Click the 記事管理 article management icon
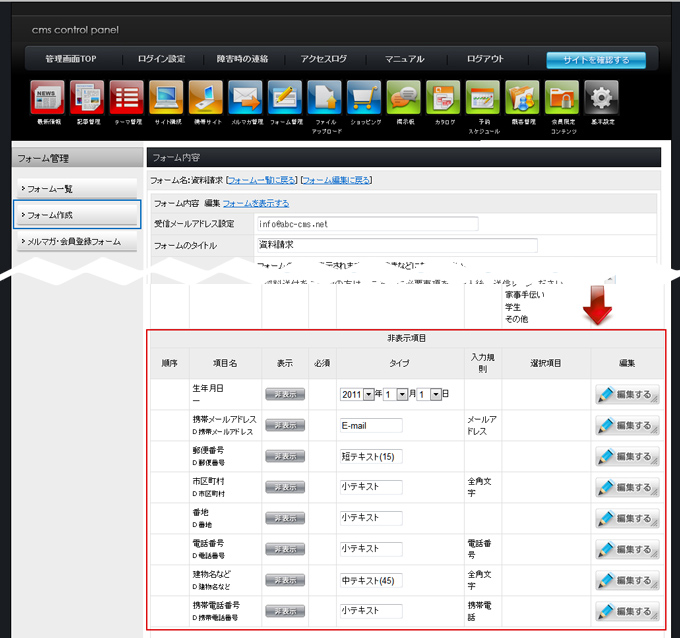This screenshot has height=638, width=680. (87, 99)
